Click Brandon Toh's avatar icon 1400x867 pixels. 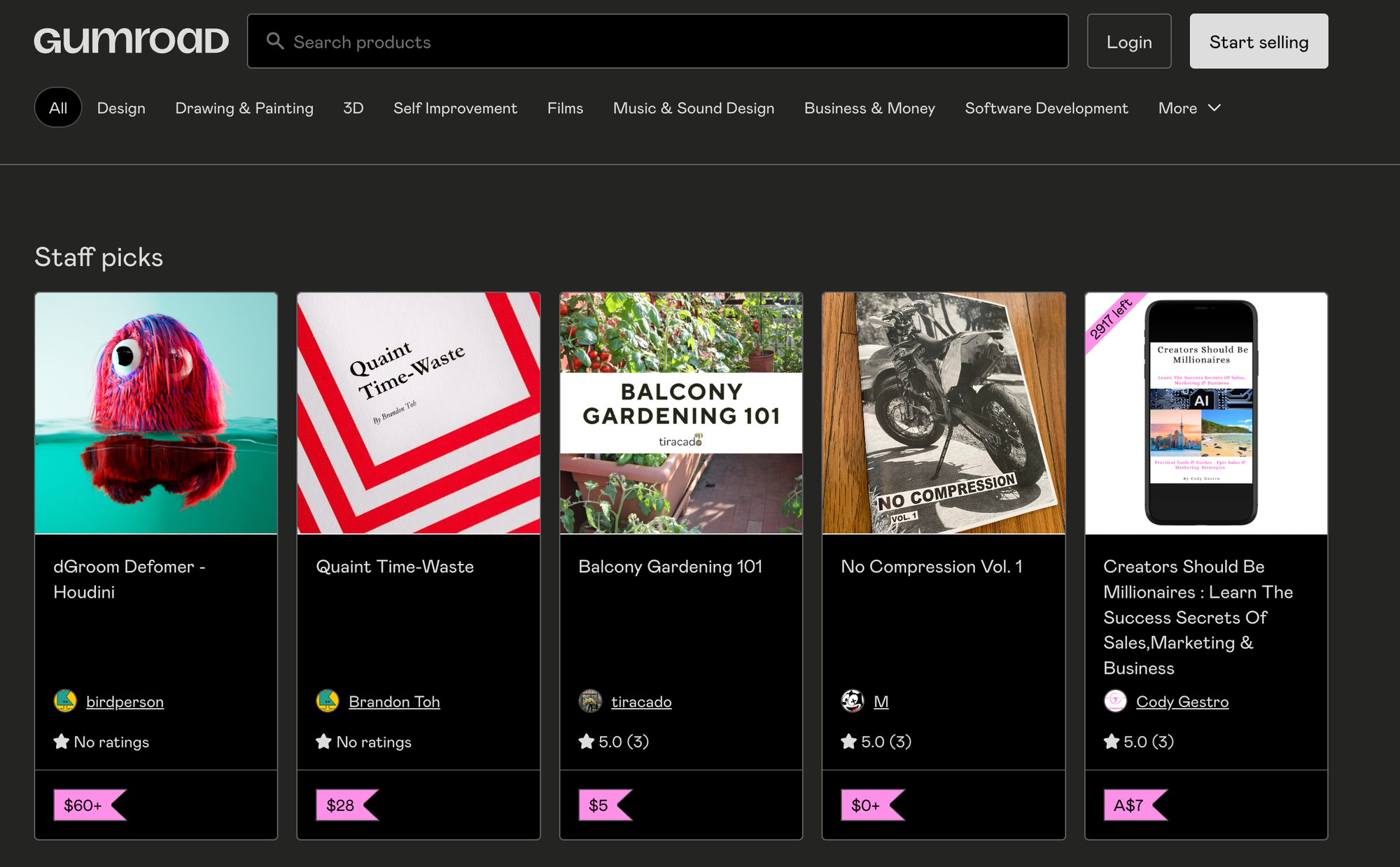point(326,701)
